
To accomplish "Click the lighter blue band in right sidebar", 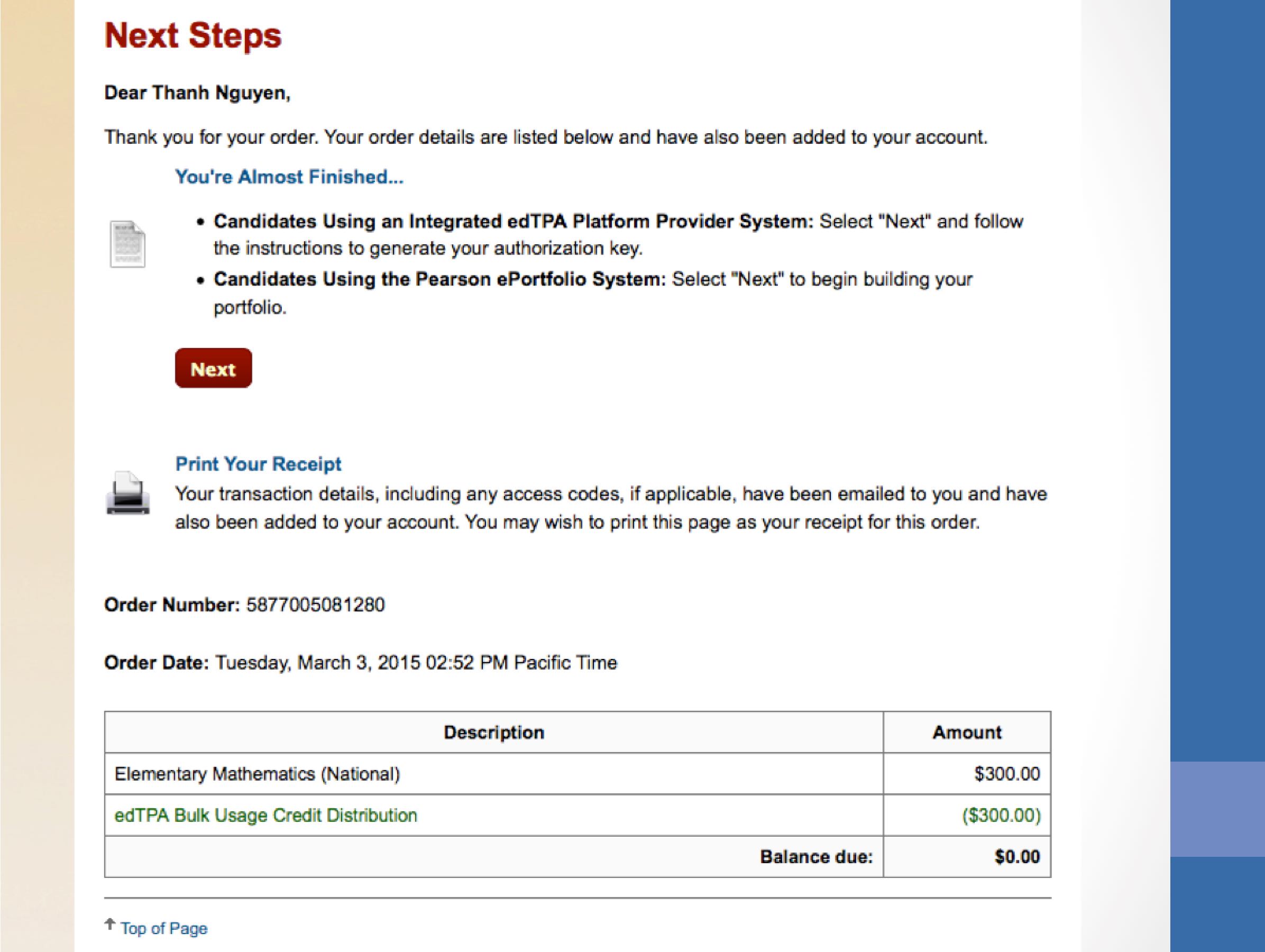I will pyautogui.click(x=1217, y=809).
